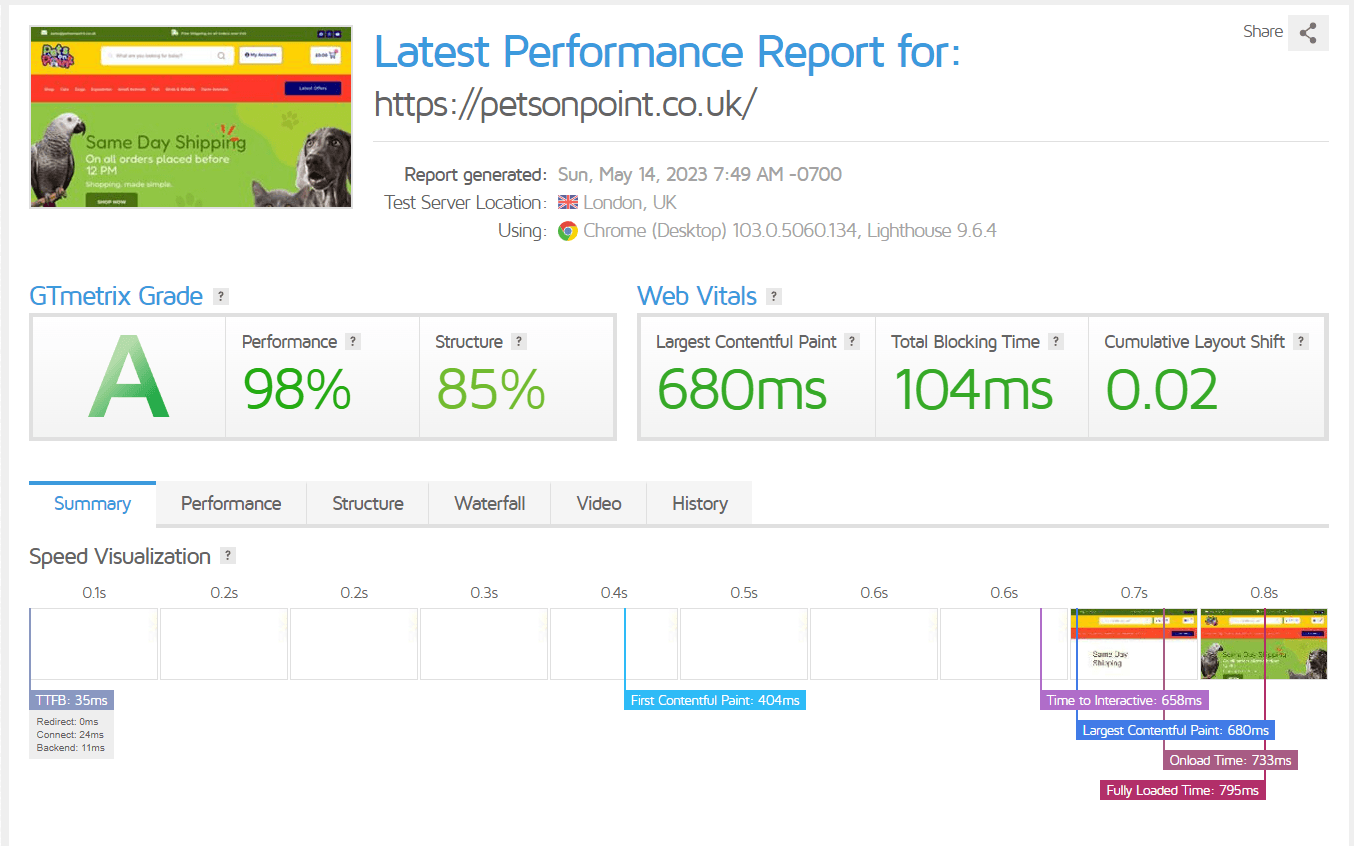Image resolution: width=1354 pixels, height=846 pixels.
Task: Click the London, UK location text
Action: coord(630,202)
